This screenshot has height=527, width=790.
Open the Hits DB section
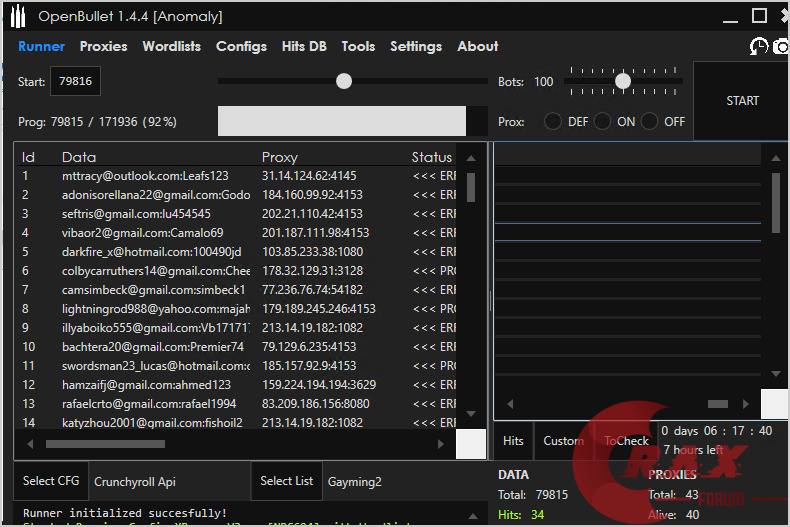click(304, 46)
